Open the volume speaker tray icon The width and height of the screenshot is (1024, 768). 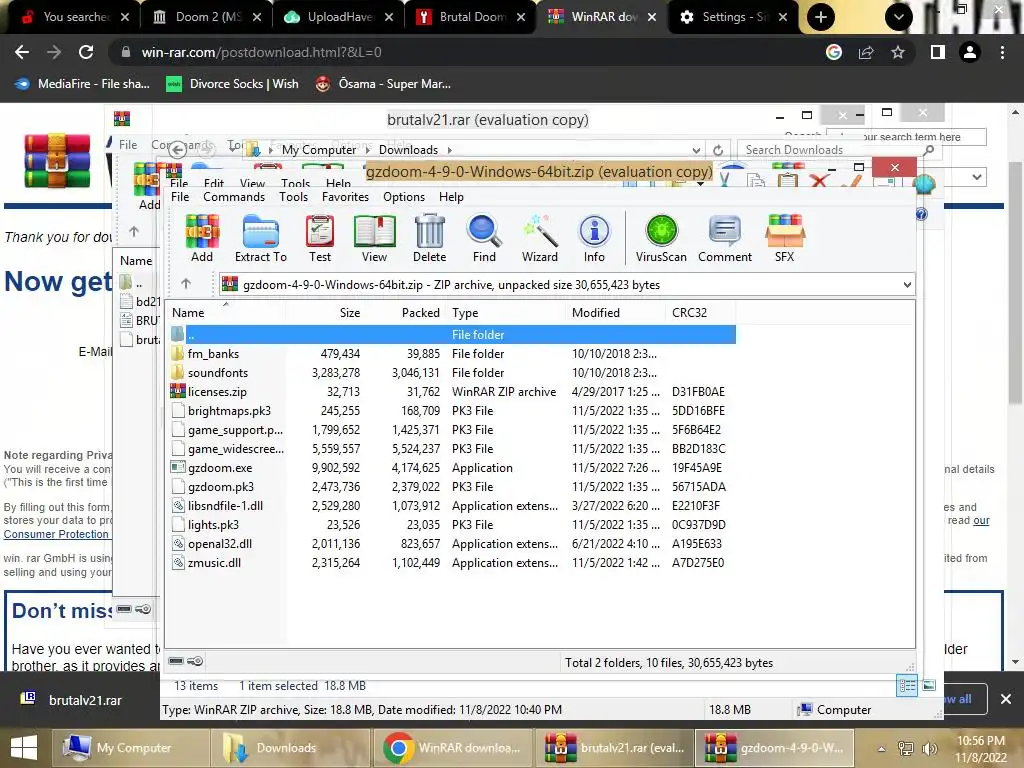929,748
